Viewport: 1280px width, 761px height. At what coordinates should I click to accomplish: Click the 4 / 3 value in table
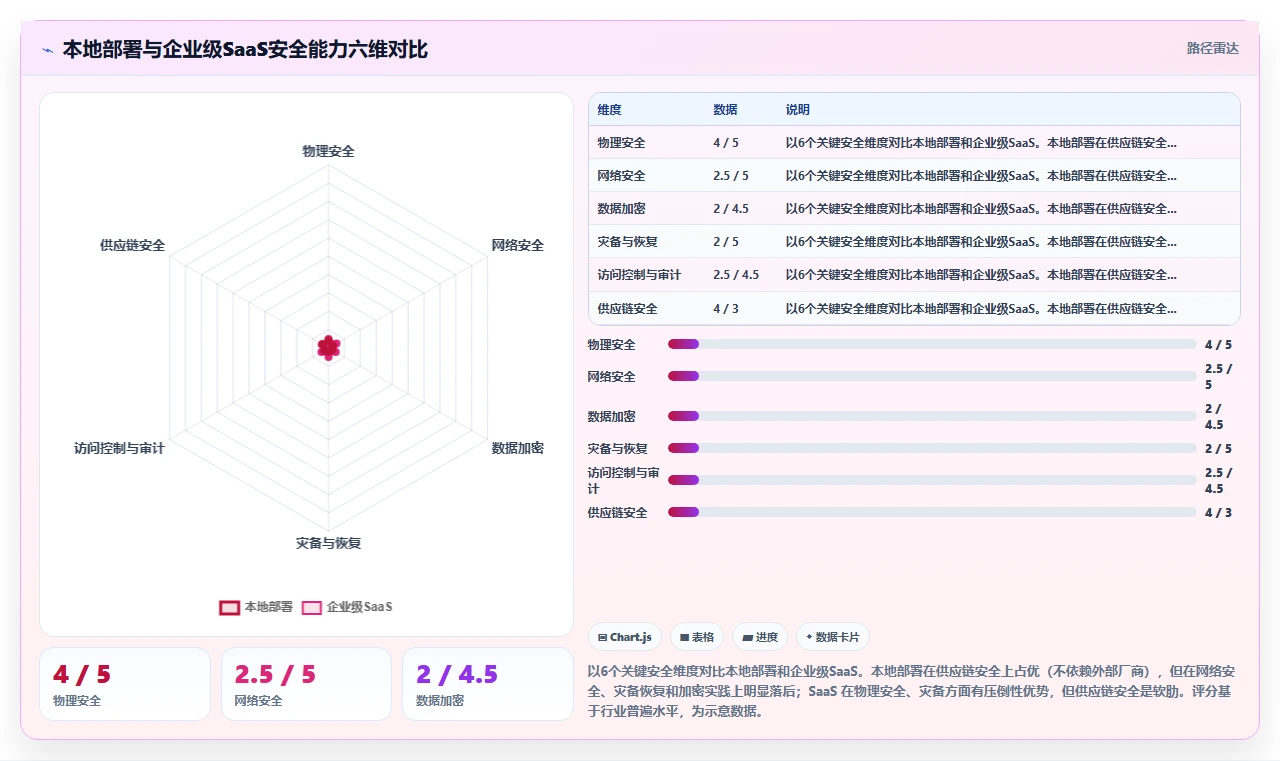(x=726, y=308)
